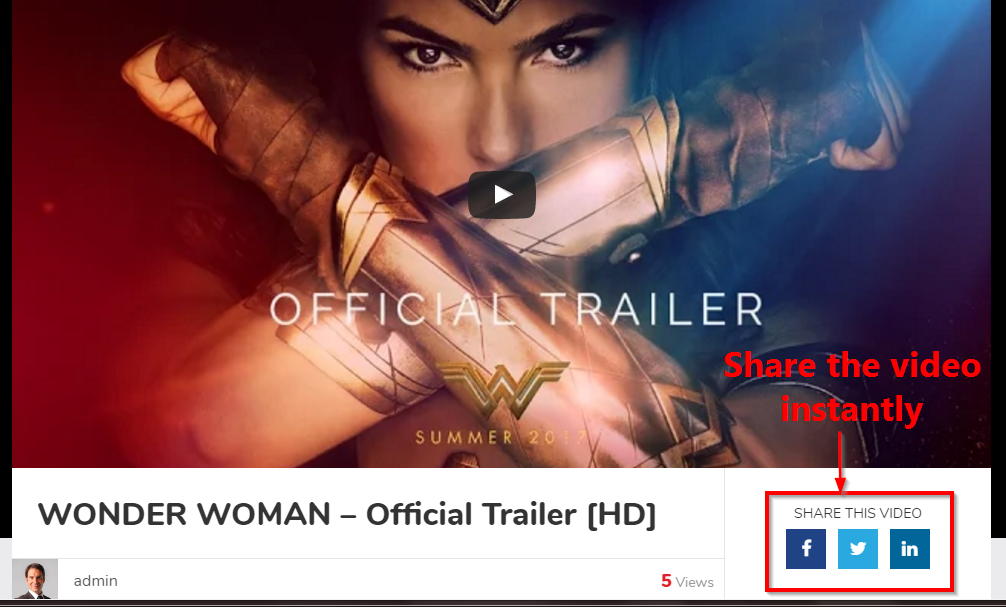Share the video on Twitter
This screenshot has width=1006, height=607.
click(858, 549)
